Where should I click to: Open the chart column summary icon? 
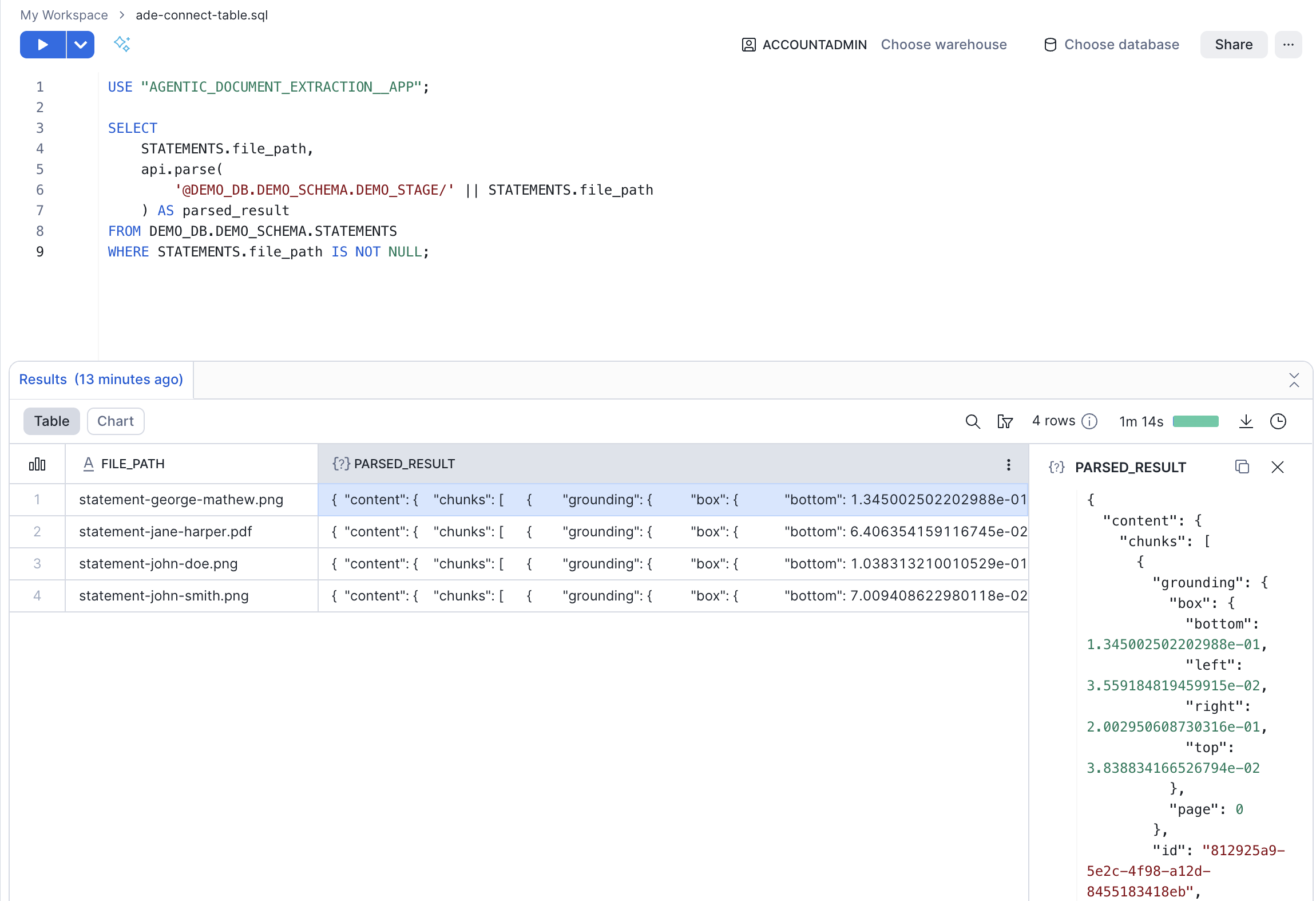37,464
